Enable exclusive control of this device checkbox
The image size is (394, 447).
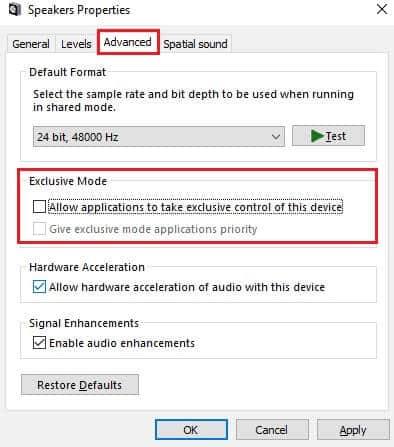pos(39,206)
